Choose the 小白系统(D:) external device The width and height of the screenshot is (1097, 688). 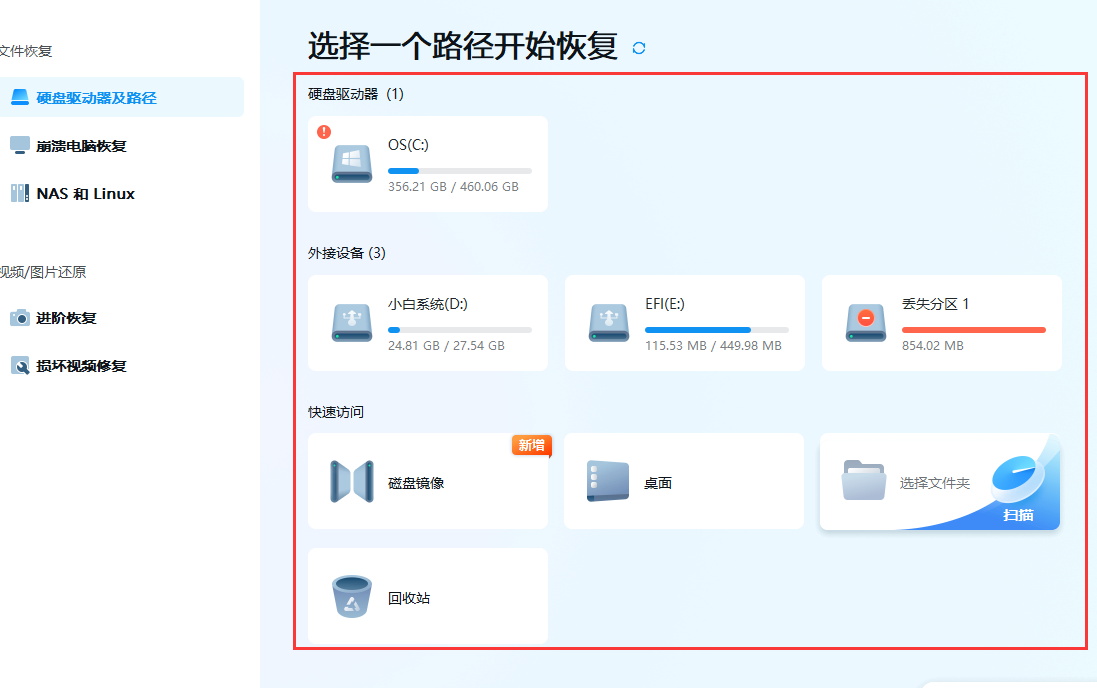(x=427, y=322)
